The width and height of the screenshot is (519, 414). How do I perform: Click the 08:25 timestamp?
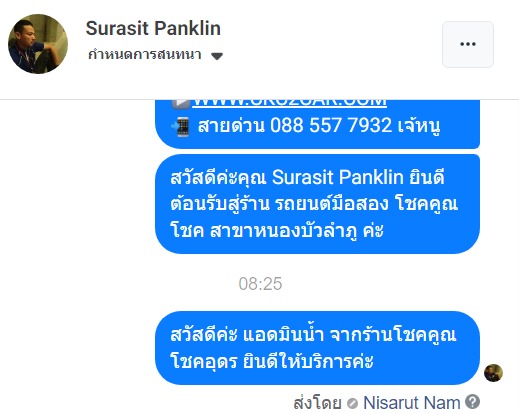coord(260,284)
